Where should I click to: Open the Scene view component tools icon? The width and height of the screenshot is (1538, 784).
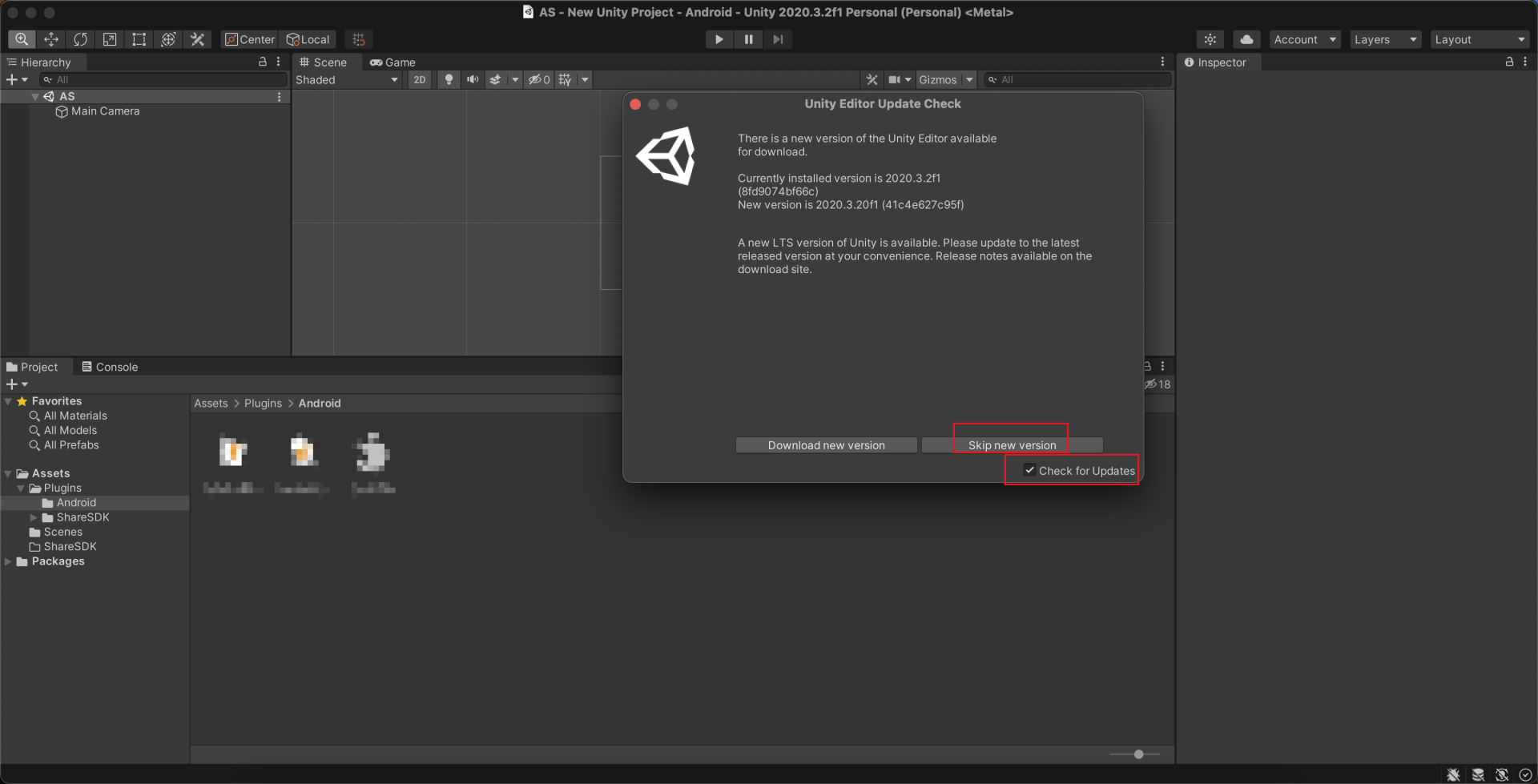(872, 79)
